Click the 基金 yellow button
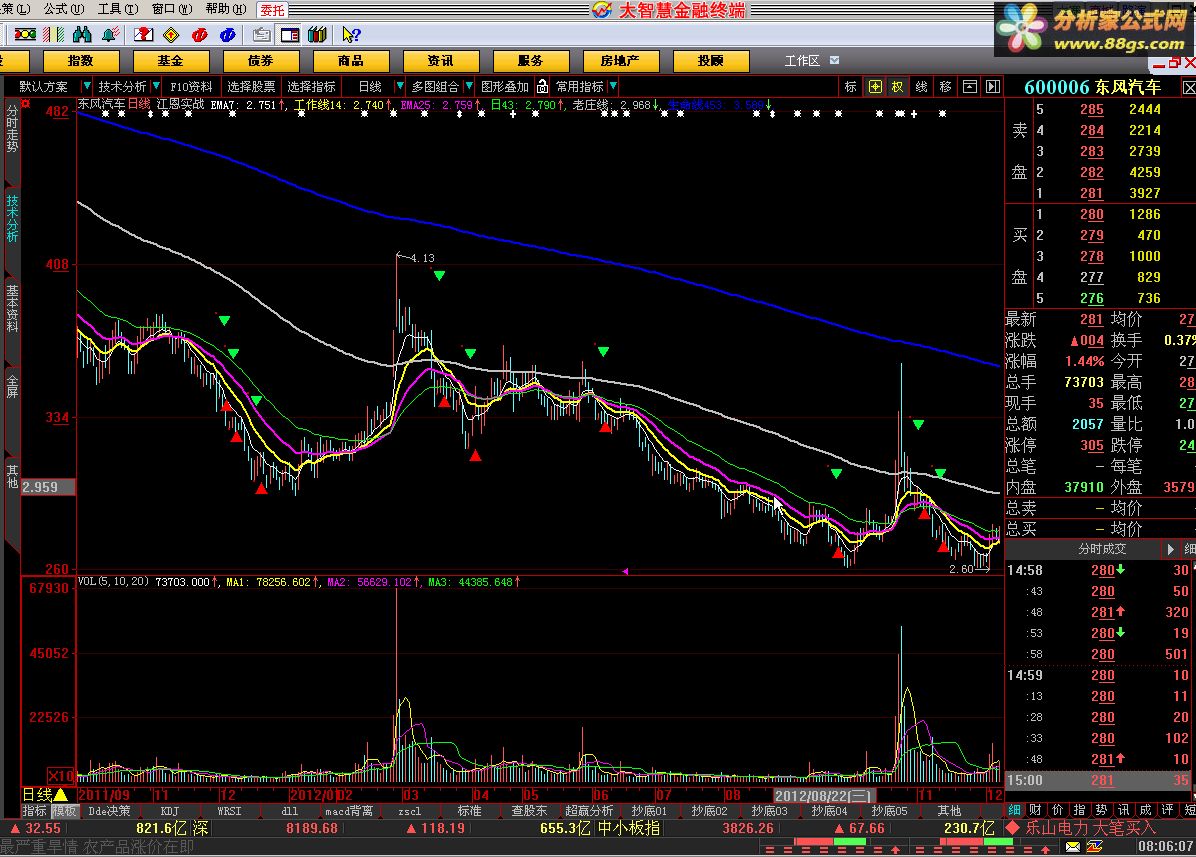The width and height of the screenshot is (1196, 857). coord(171,61)
